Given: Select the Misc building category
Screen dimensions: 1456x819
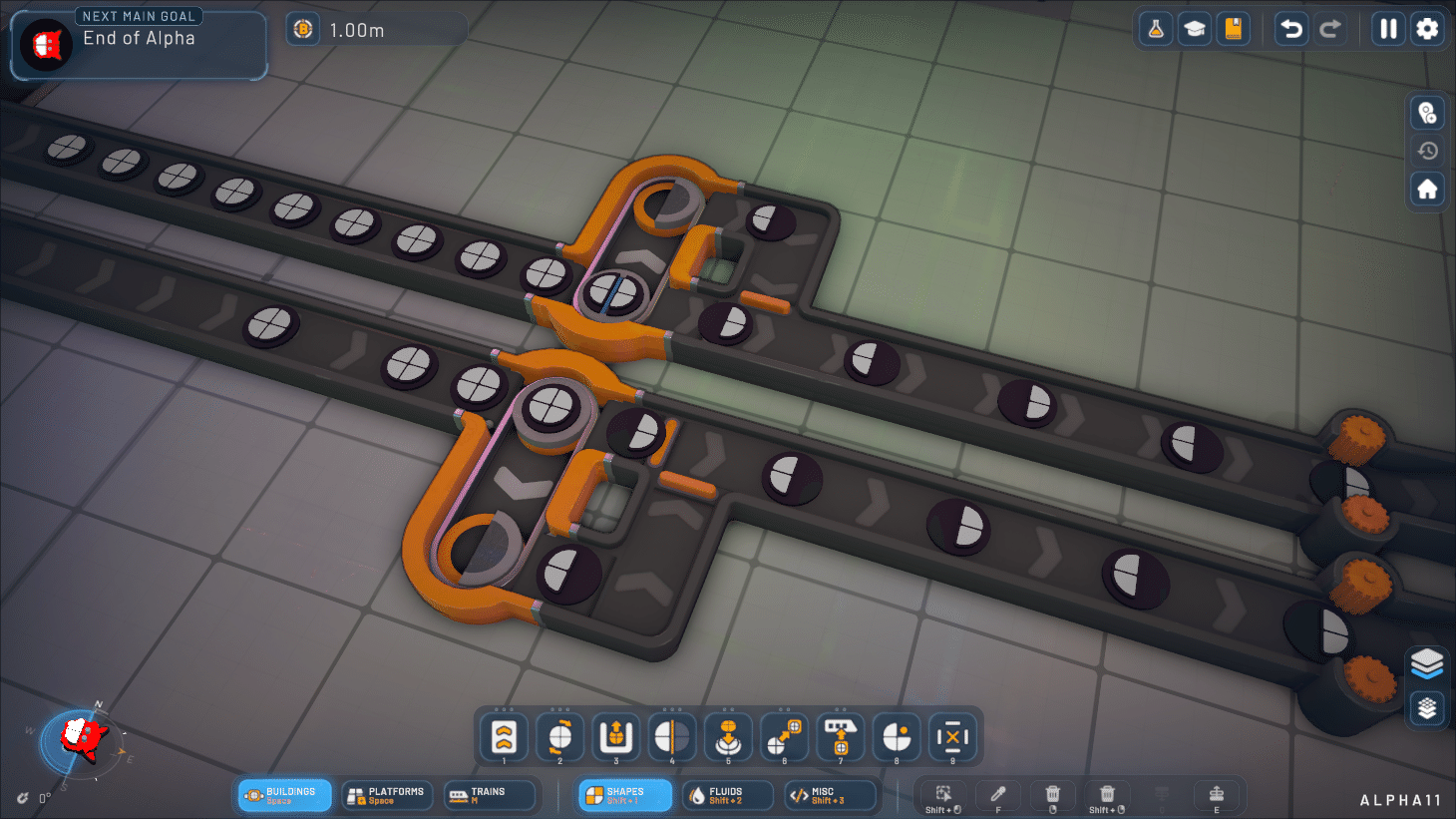Looking at the screenshot, I should pyautogui.click(x=831, y=795).
